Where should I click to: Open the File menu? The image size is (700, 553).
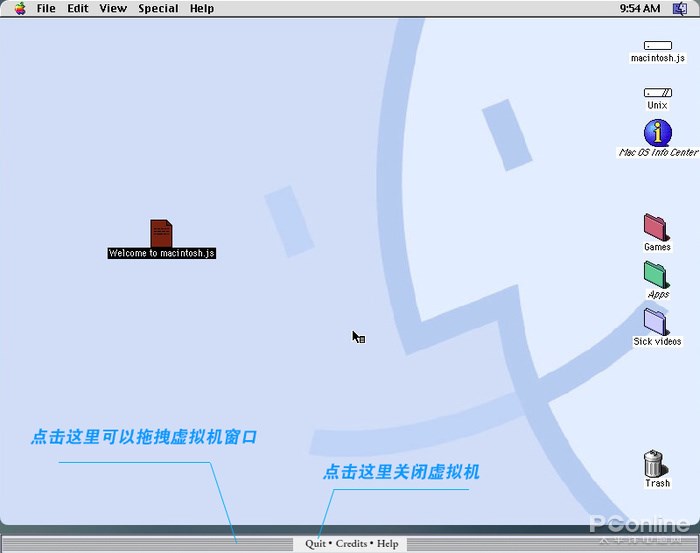pyautogui.click(x=46, y=8)
